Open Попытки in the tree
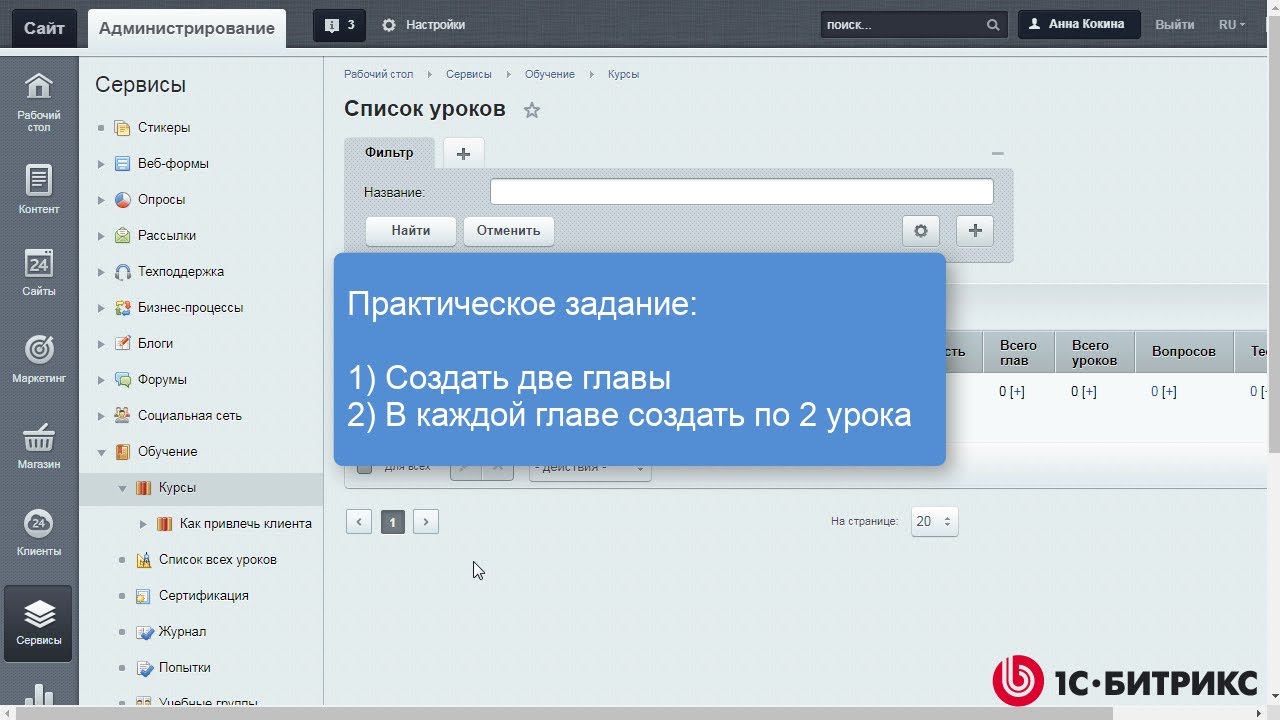 [x=184, y=667]
